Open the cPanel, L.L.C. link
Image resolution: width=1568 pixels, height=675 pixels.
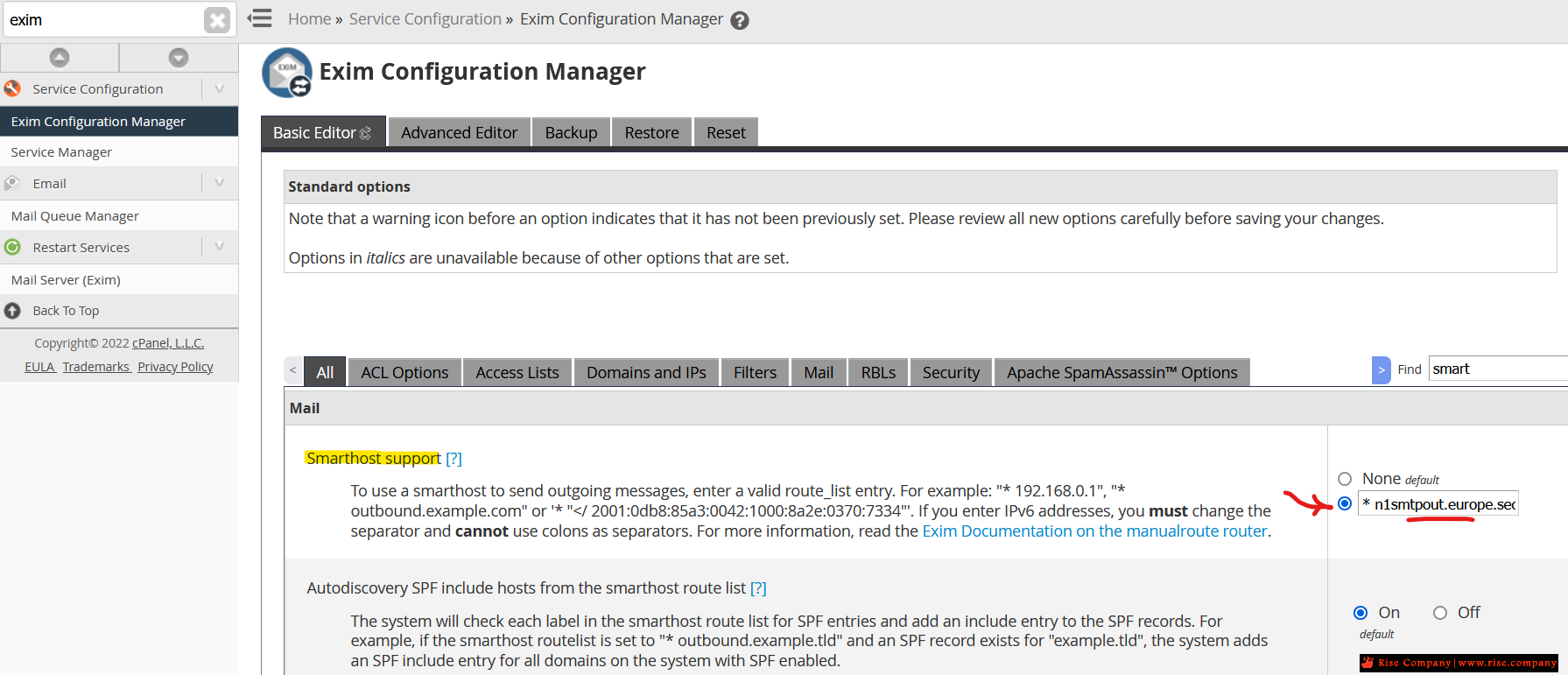168,343
